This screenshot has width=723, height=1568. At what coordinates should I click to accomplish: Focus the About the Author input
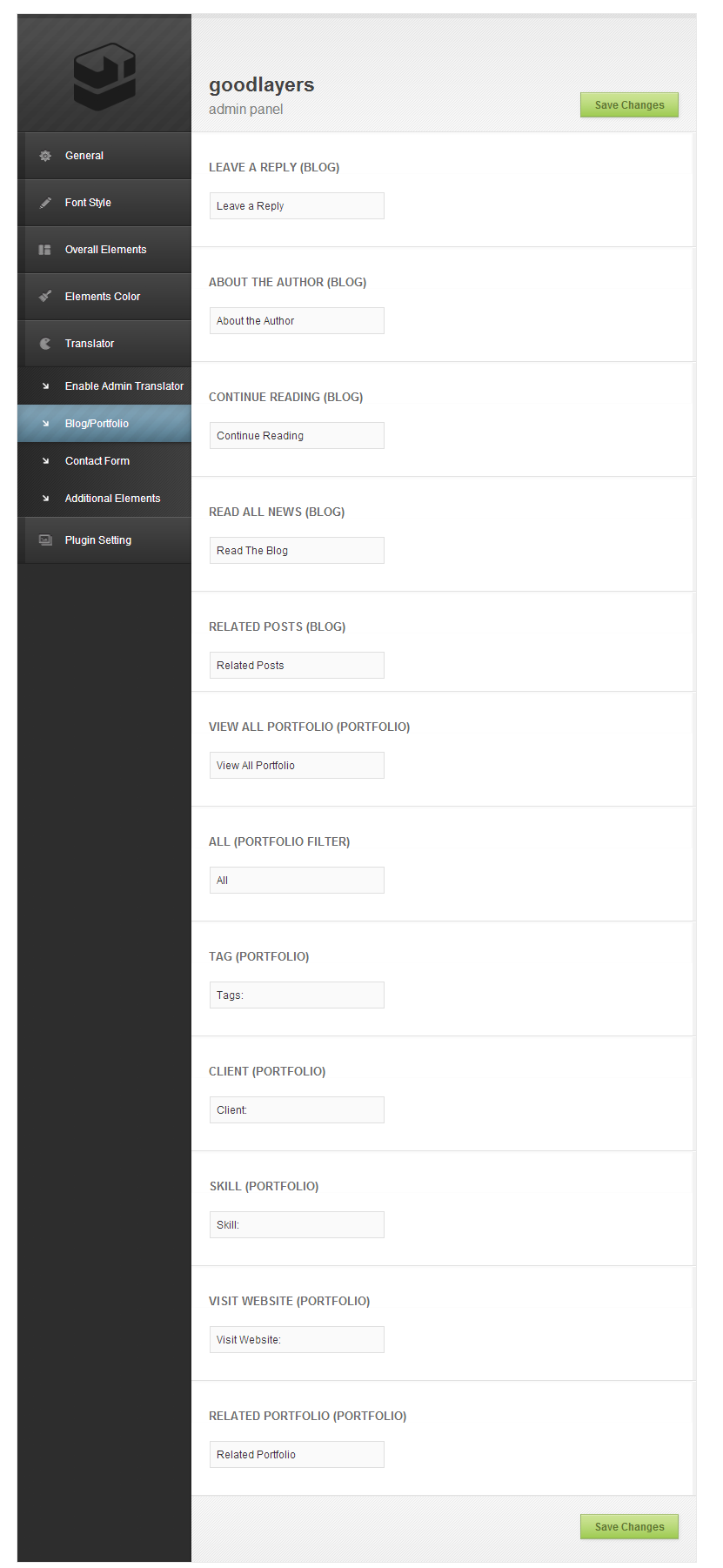tap(297, 321)
